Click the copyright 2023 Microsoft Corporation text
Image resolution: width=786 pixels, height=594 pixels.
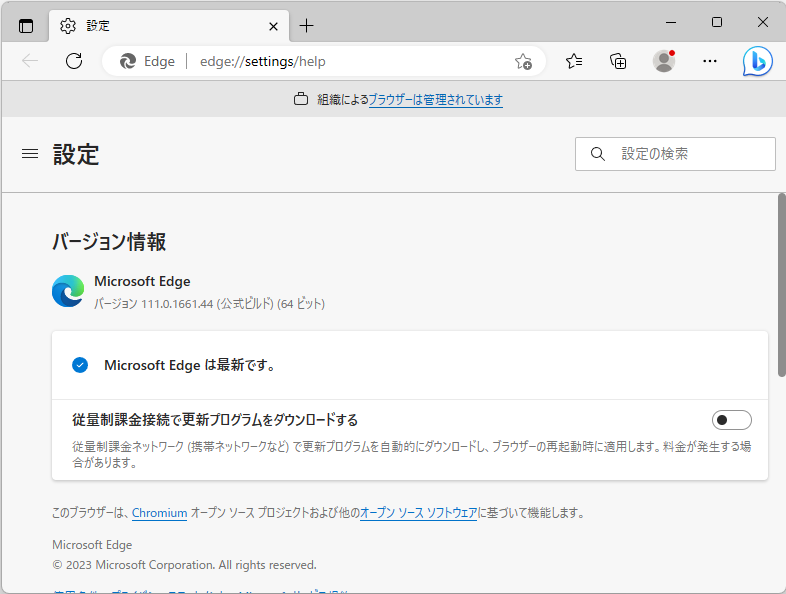(184, 565)
